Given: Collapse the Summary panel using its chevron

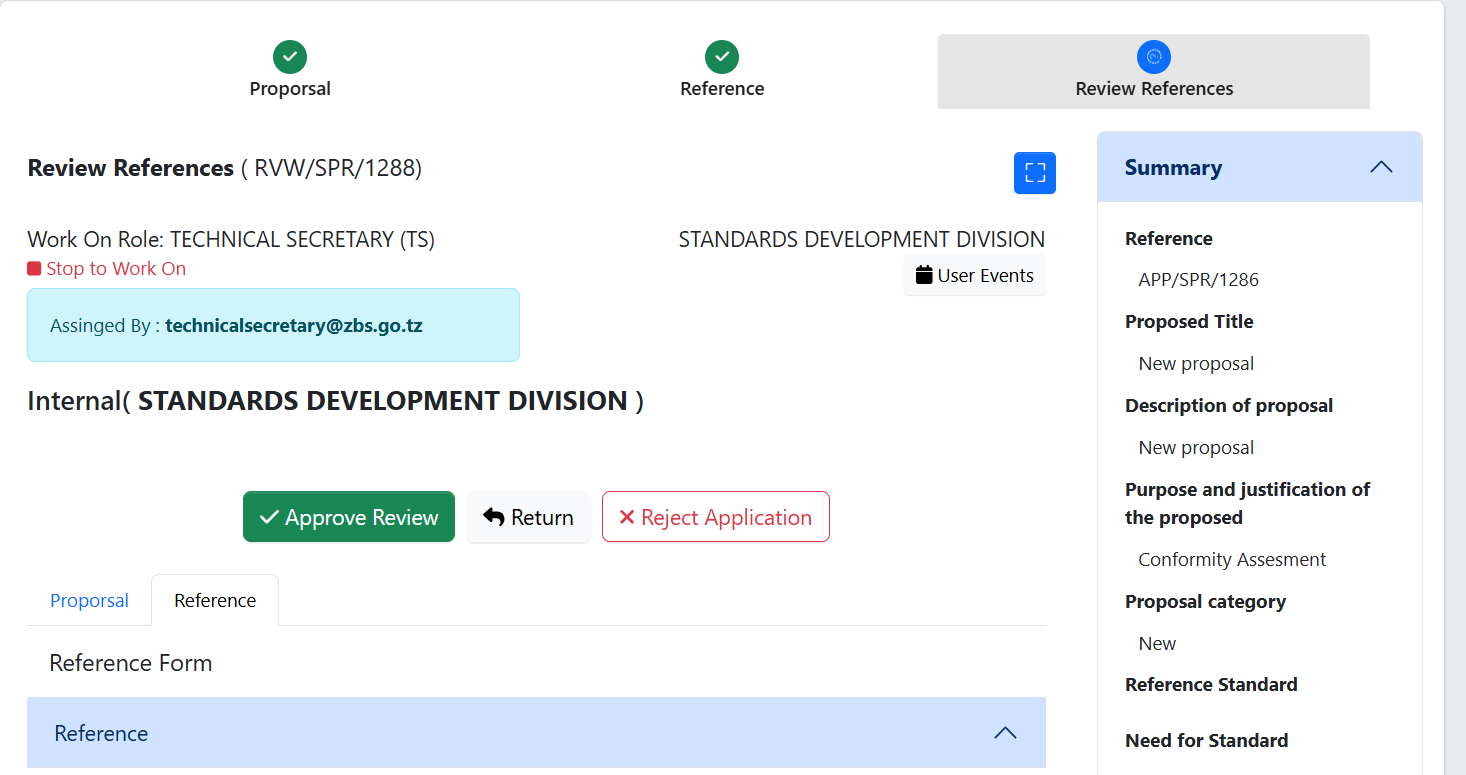Looking at the screenshot, I should click(x=1381, y=167).
